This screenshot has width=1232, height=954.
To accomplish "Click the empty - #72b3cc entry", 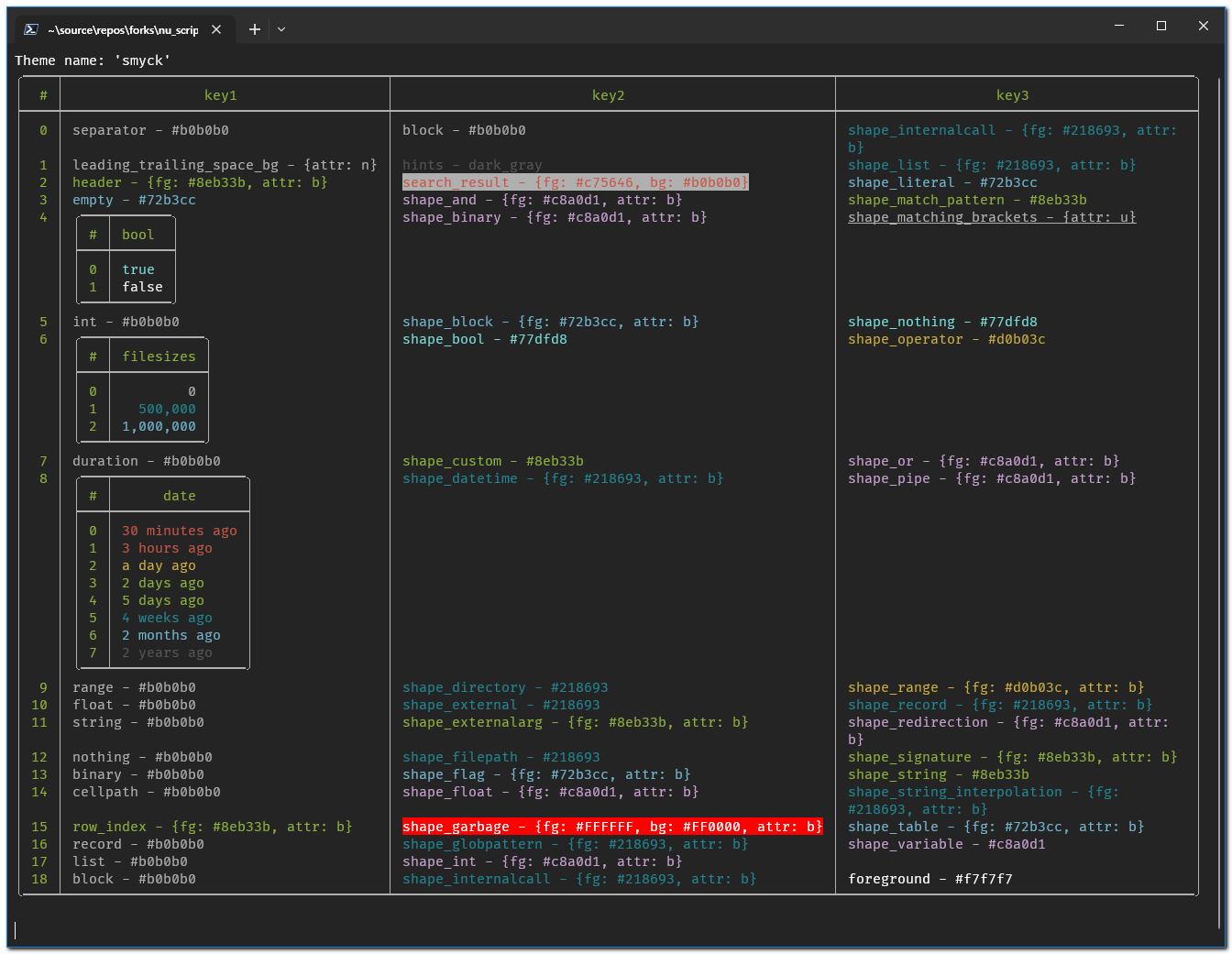I will click(134, 200).
